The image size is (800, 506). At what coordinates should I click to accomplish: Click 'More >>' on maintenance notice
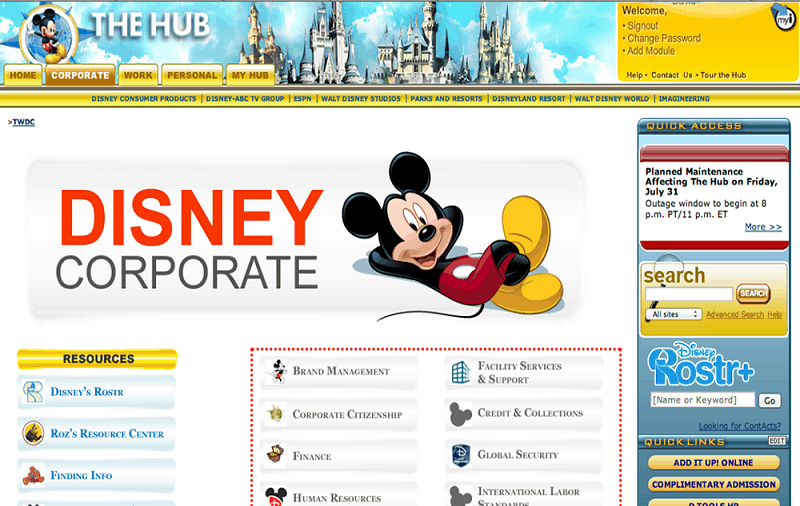pos(763,226)
